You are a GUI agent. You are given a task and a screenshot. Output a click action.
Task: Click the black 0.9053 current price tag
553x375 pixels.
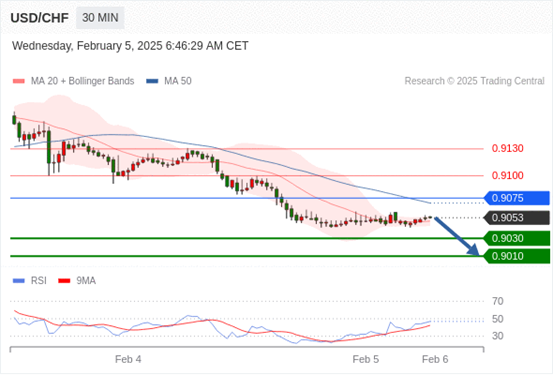(517, 218)
